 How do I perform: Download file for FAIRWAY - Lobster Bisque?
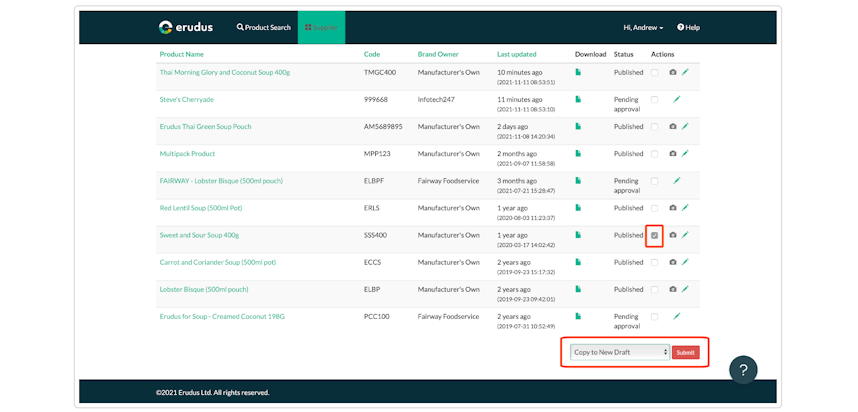578,180
